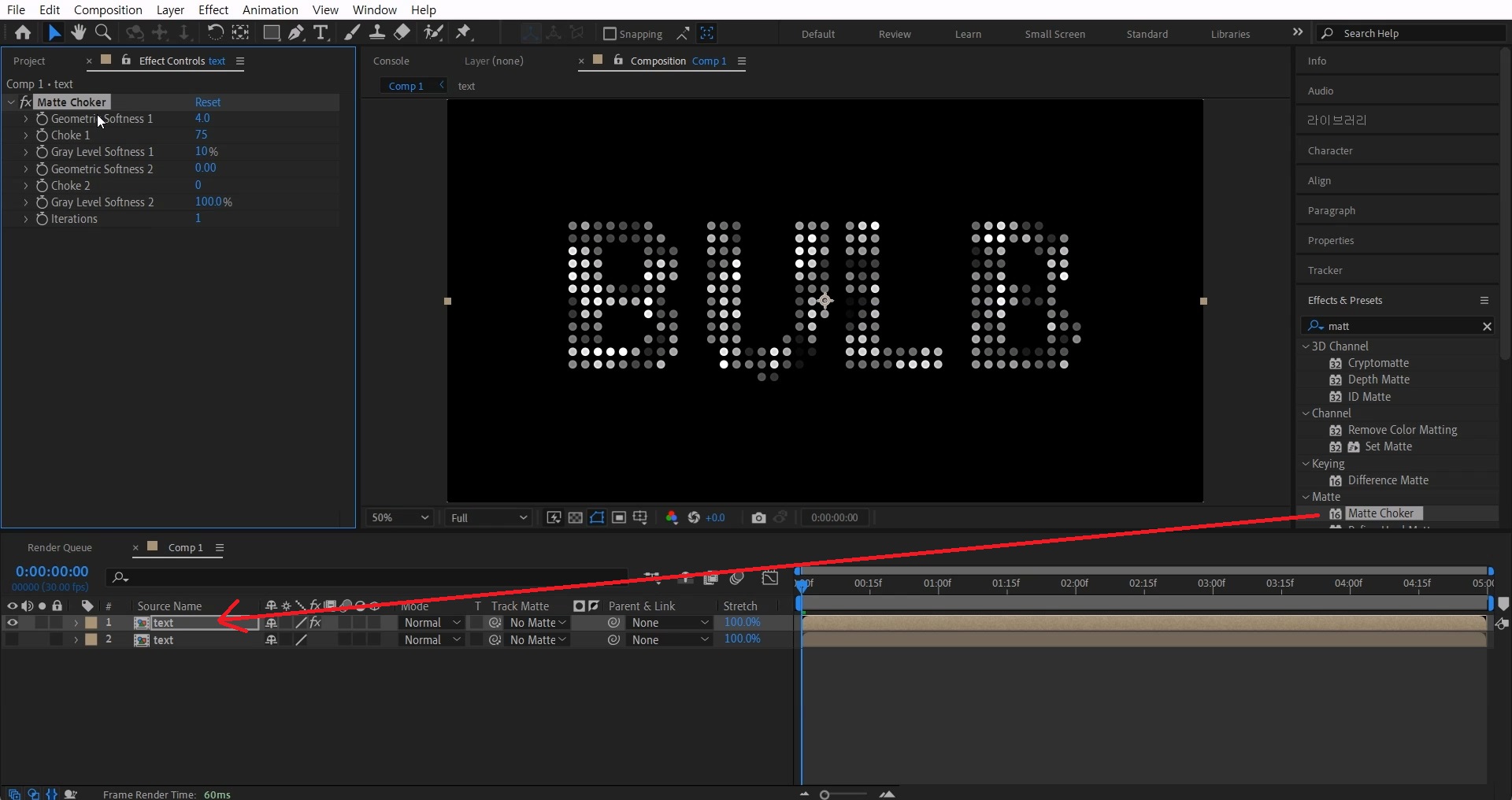Select the Puppet Pin tool
The height and width of the screenshot is (800, 1512).
pos(464,32)
